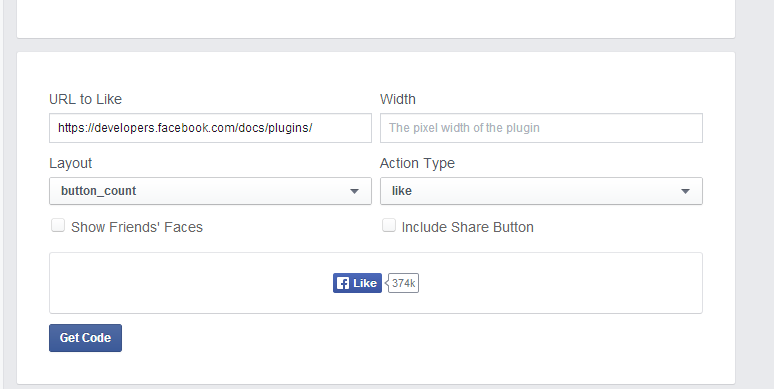Tick the Include Share Button checkbox
Screen dimensions: 774x389
(389, 226)
